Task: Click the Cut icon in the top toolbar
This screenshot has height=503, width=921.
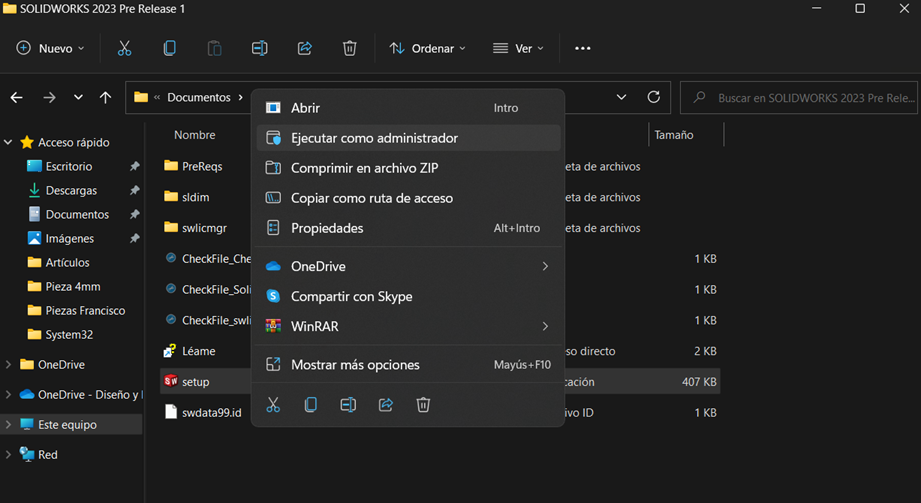Action: [124, 48]
